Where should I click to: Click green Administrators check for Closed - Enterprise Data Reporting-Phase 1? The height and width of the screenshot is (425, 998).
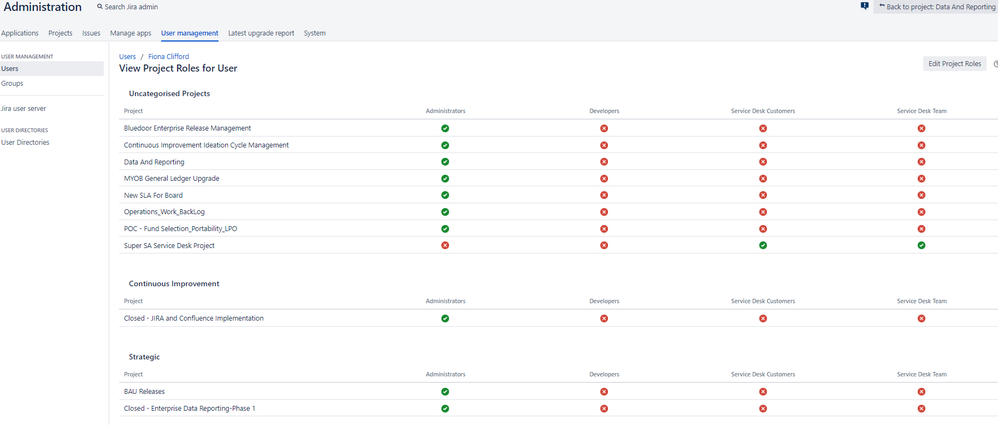coord(445,408)
